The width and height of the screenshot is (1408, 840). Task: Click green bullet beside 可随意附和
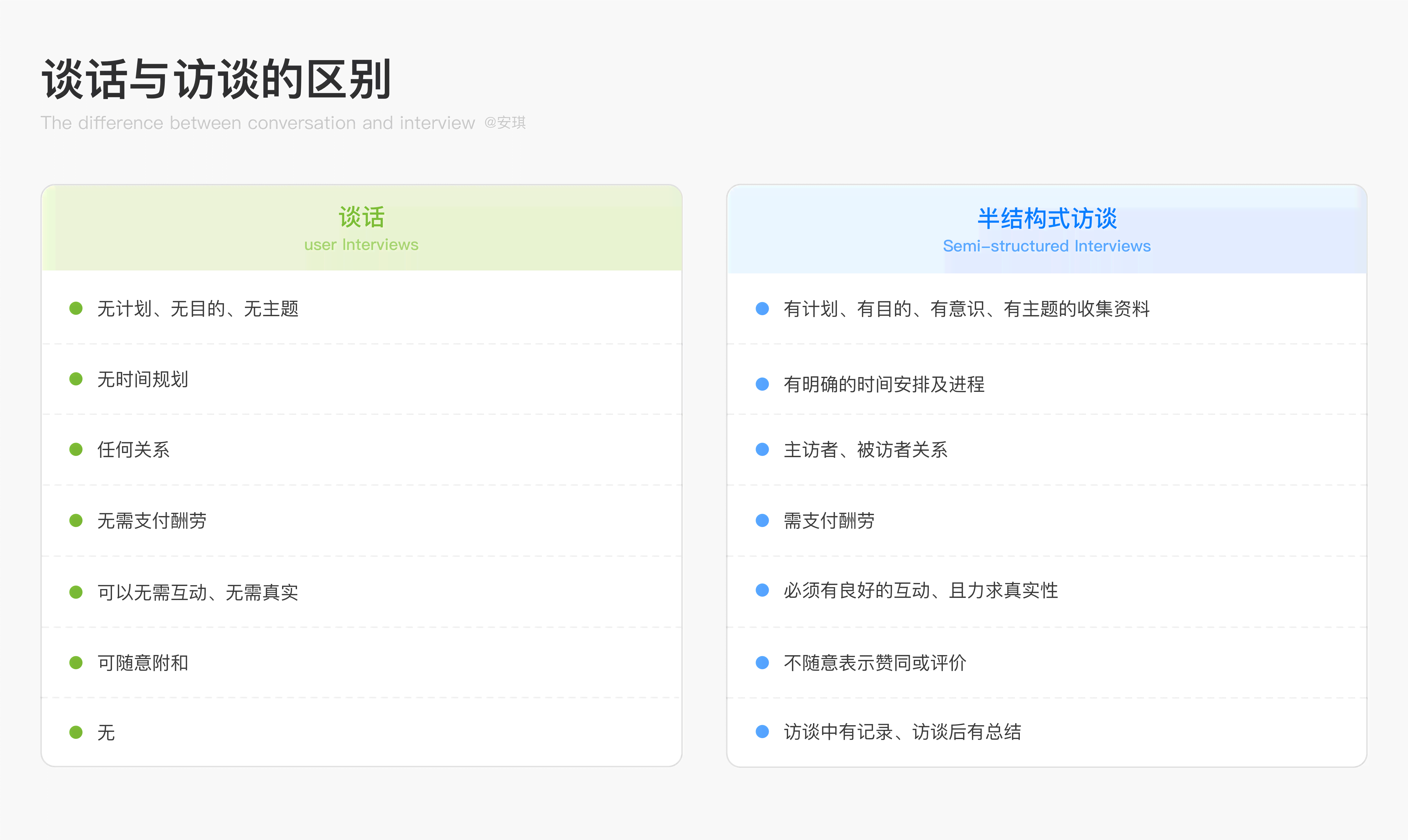point(76,662)
